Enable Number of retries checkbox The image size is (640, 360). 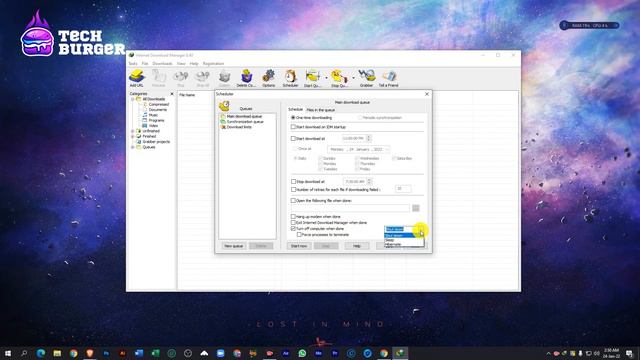[x=293, y=189]
